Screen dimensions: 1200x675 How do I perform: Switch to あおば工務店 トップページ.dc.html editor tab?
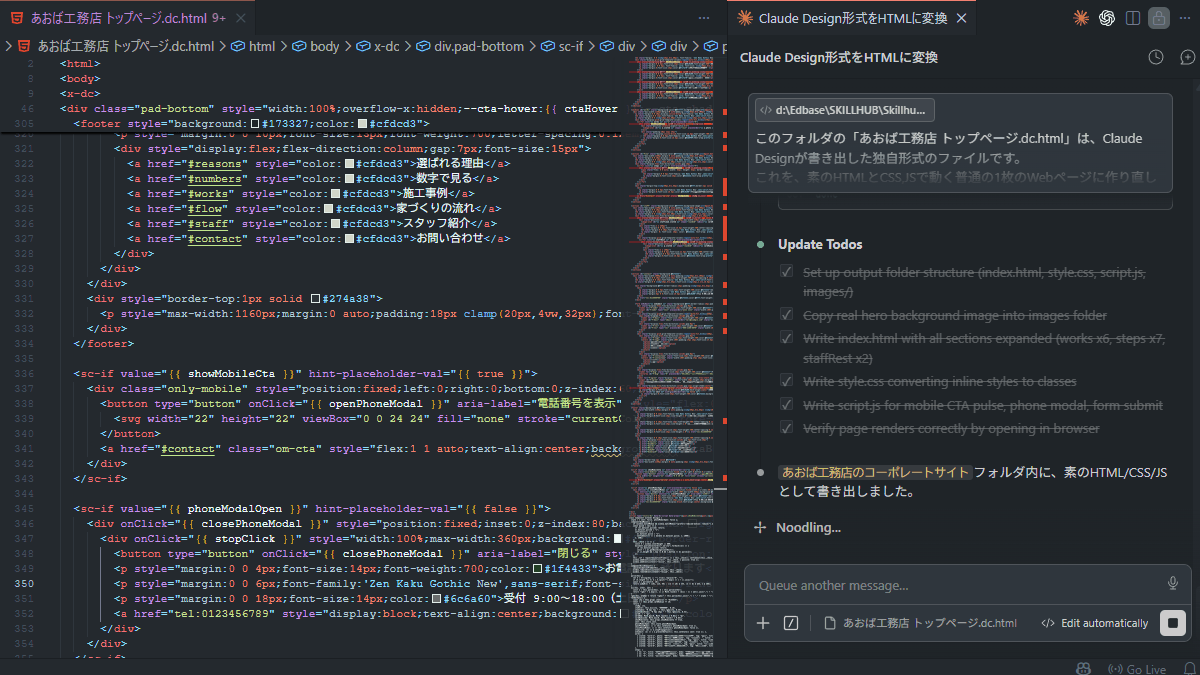coord(127,18)
